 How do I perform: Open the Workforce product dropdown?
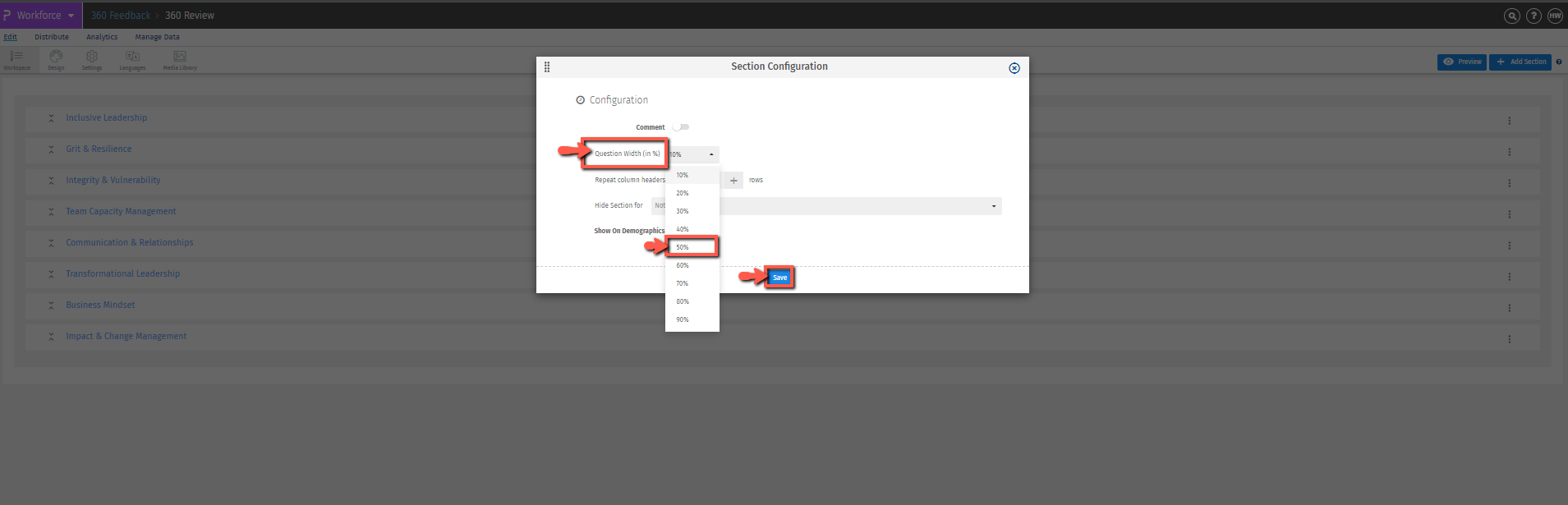39,16
